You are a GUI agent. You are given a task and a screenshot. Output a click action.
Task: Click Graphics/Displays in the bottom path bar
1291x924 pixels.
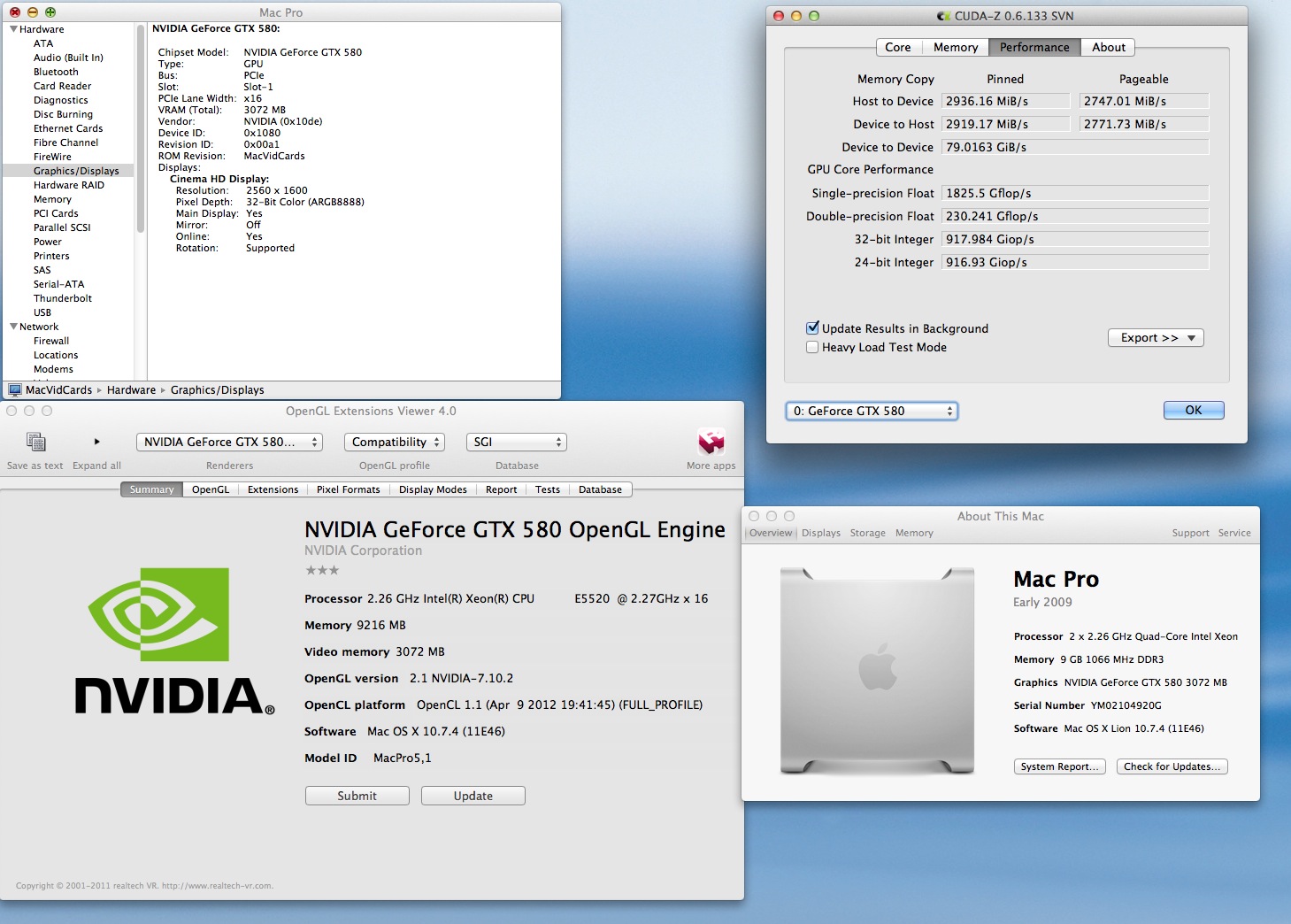tap(217, 389)
